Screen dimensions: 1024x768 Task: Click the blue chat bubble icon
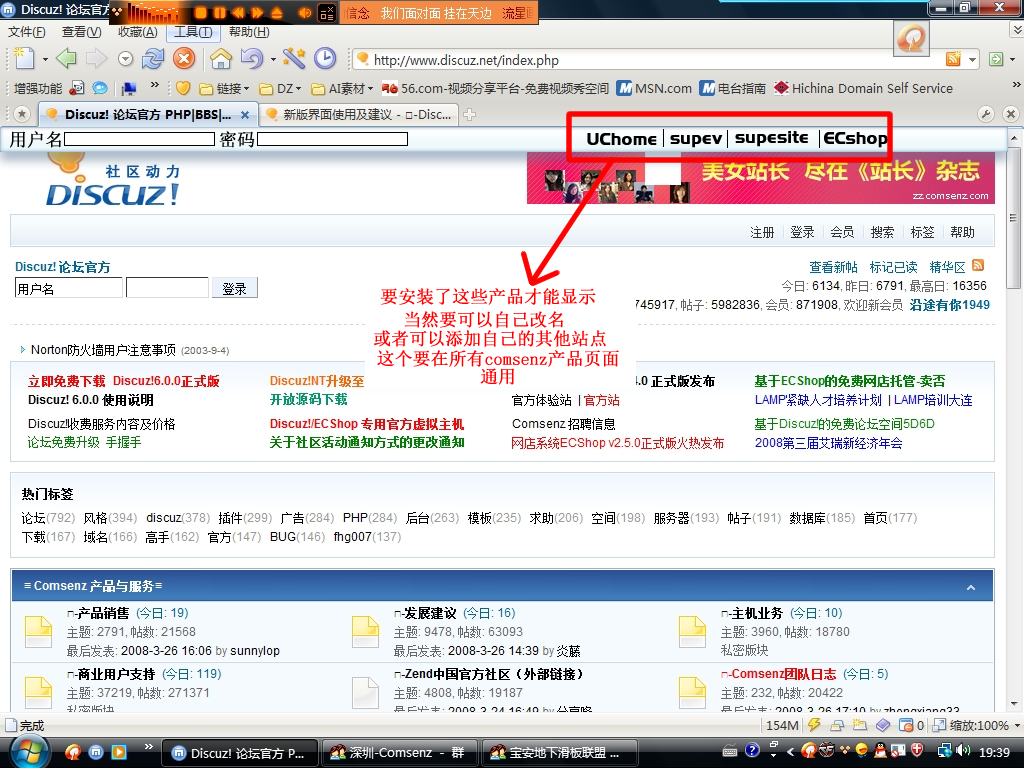pos(100,88)
